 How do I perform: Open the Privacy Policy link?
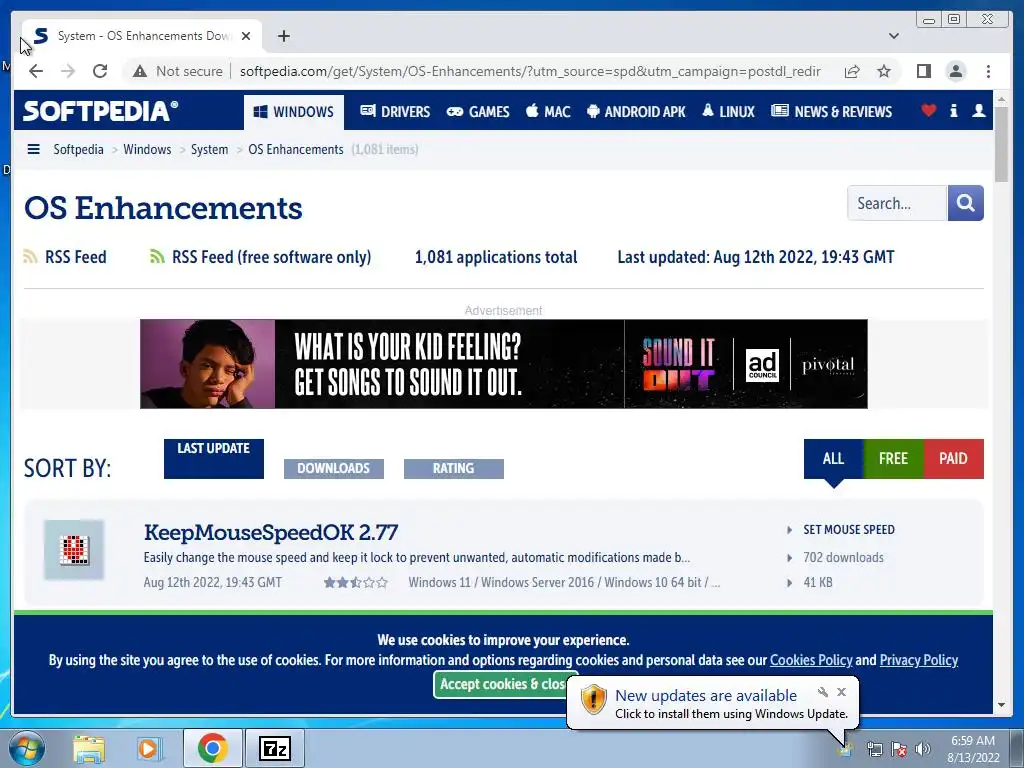pyautogui.click(x=918, y=660)
